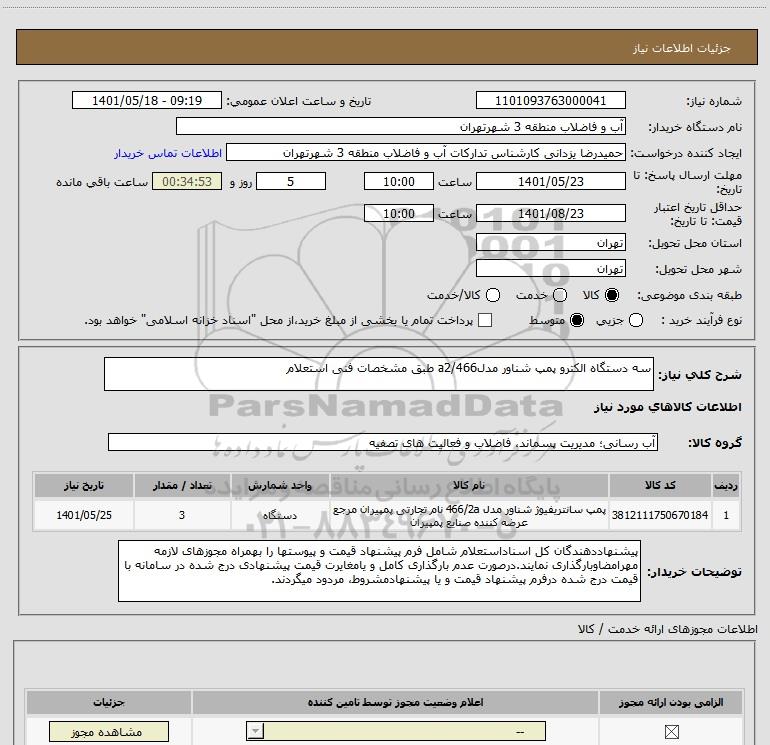The width and height of the screenshot is (770, 745).
Task: Click remaining days field showing 5
Action: pos(291,181)
